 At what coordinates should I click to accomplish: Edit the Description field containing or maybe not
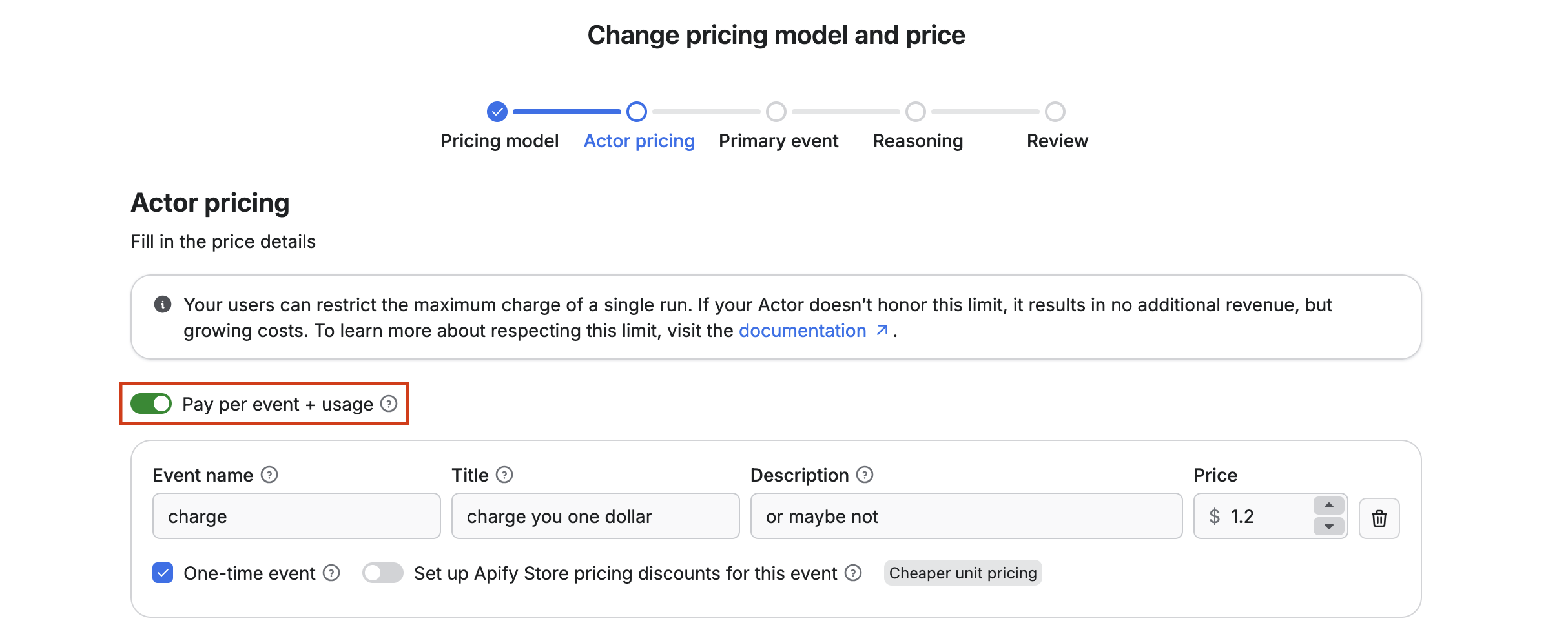coord(965,516)
